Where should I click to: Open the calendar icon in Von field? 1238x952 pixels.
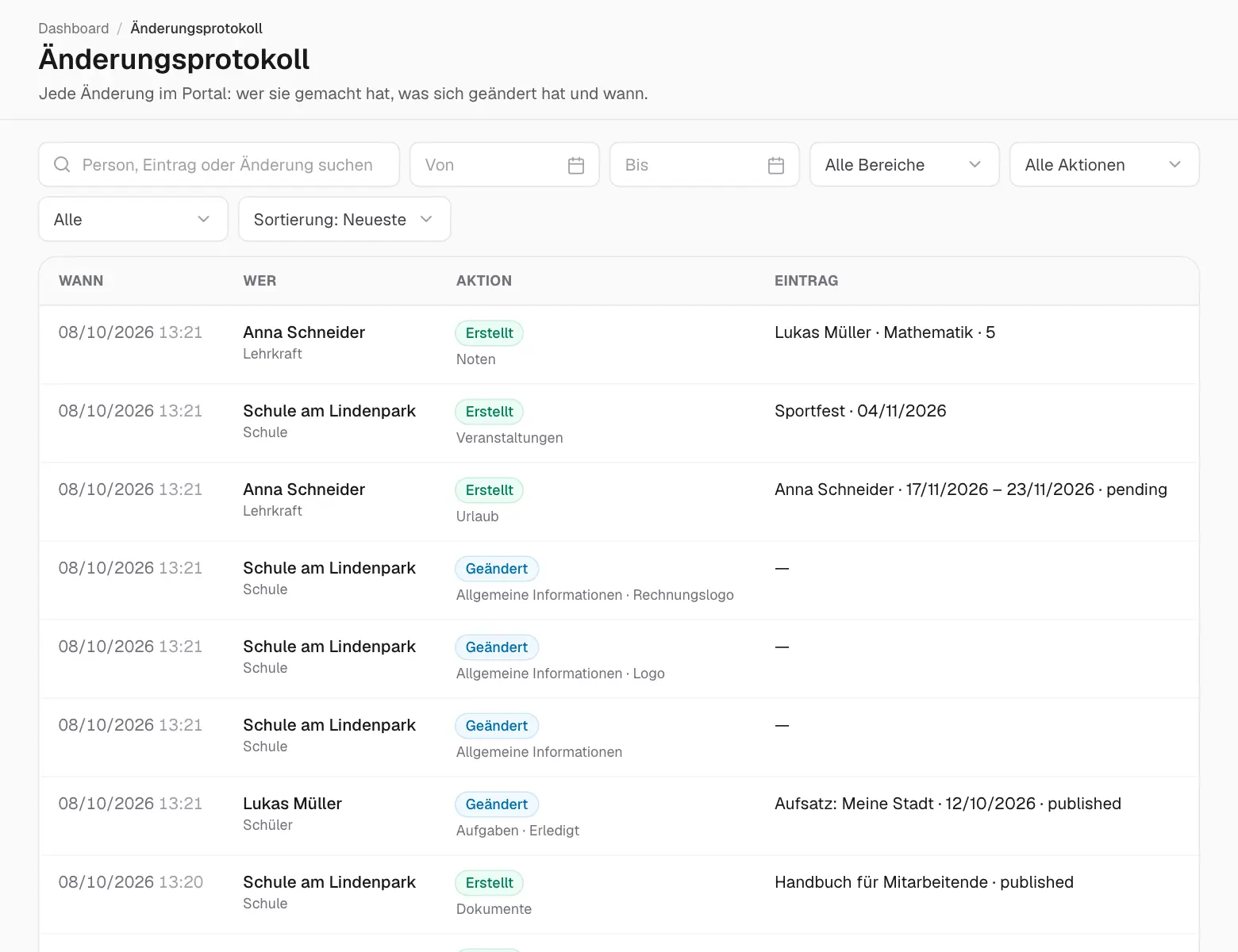576,165
